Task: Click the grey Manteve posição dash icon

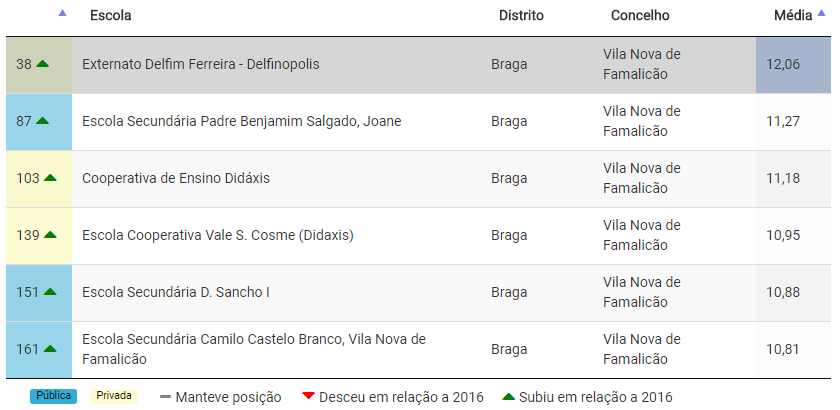Action: coord(165,397)
